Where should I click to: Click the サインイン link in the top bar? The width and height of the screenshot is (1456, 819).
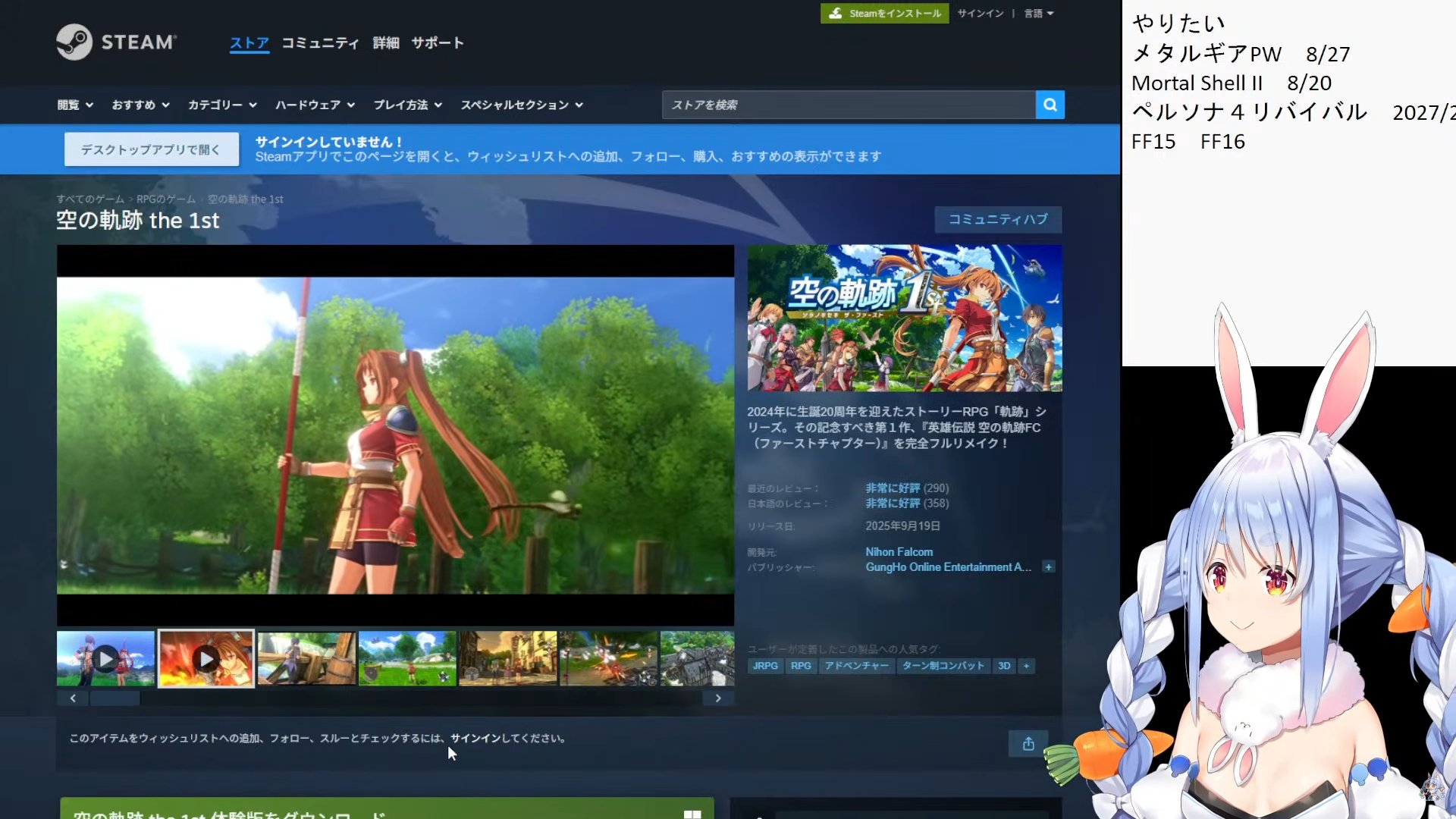coord(980,14)
